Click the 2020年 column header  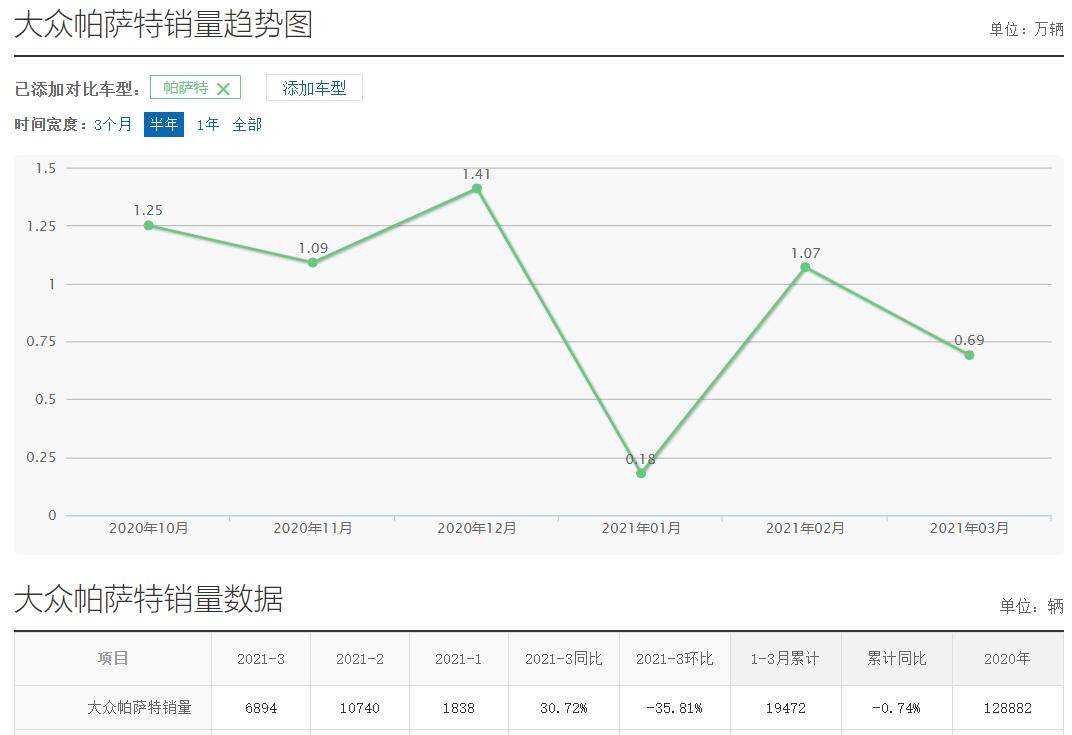(x=1007, y=658)
